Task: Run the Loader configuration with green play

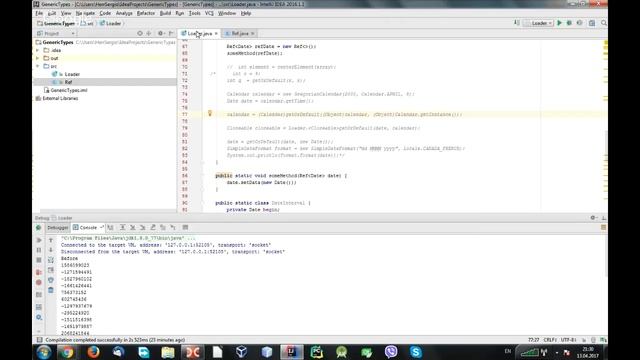Action: click(560, 23)
